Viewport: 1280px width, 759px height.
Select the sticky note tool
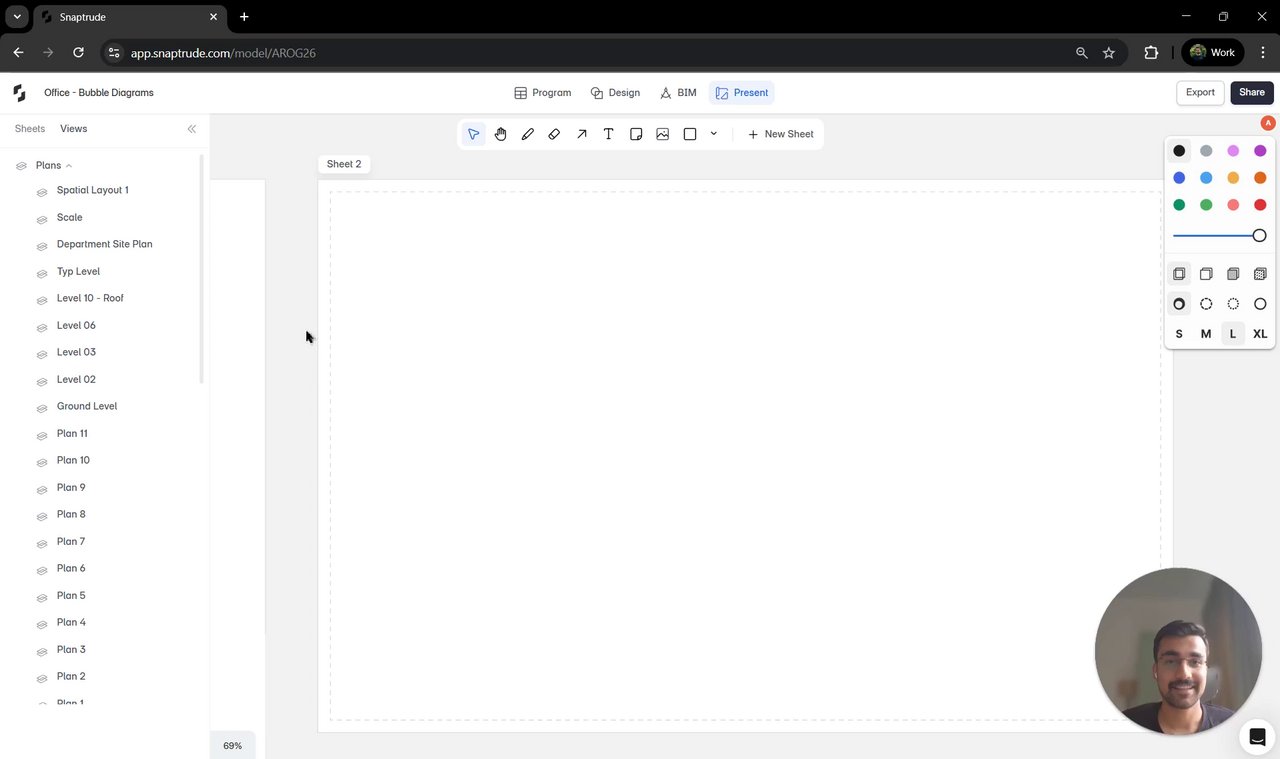click(636, 134)
